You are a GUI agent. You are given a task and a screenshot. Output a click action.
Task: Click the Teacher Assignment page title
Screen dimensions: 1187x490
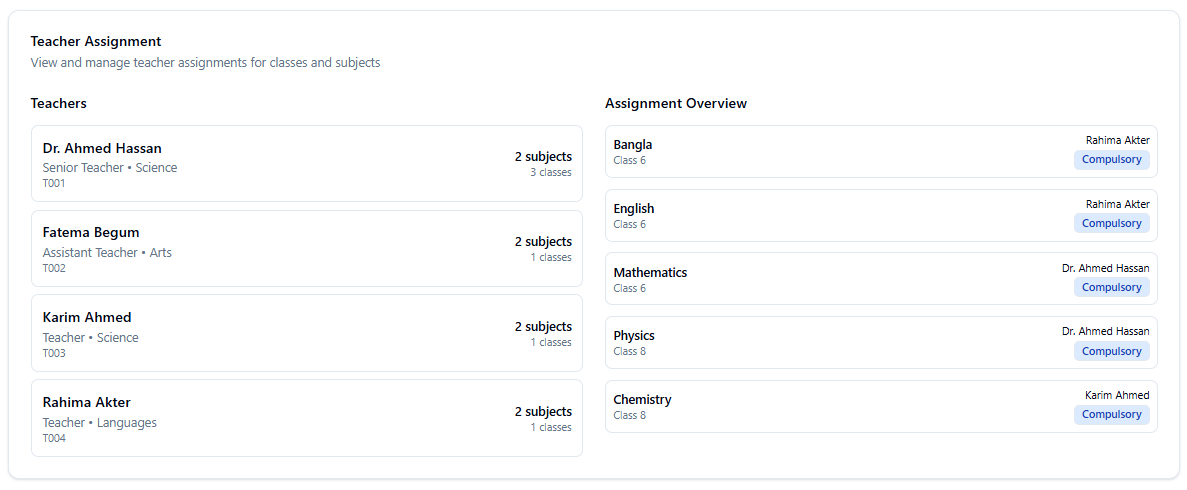(x=96, y=42)
